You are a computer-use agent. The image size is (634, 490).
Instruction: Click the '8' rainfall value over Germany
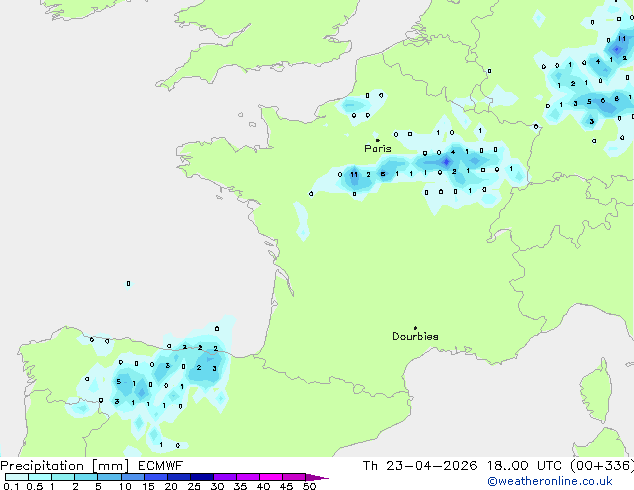click(x=617, y=98)
